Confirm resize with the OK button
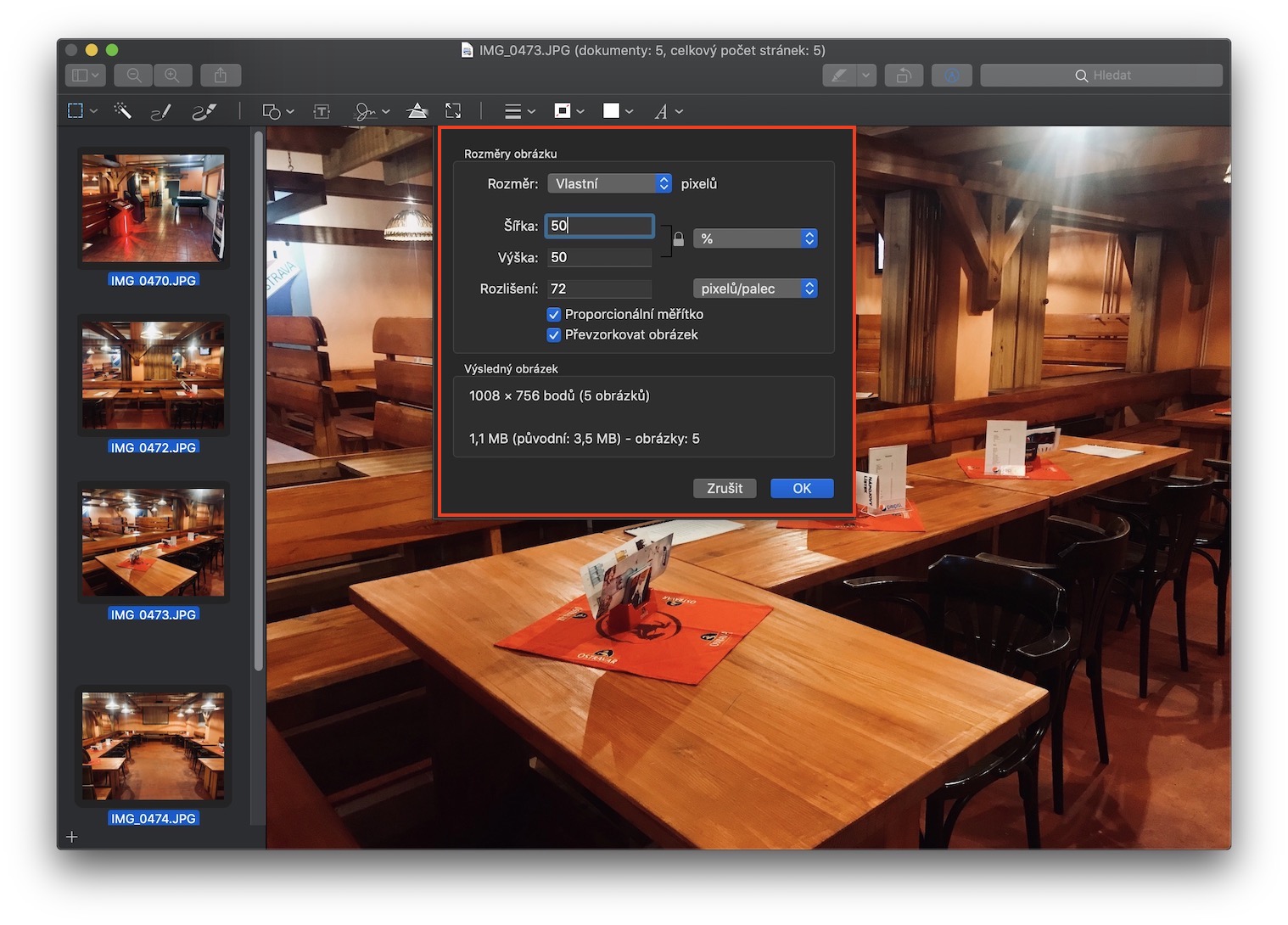Screen dimensions: 1288x925 pyautogui.click(x=801, y=488)
